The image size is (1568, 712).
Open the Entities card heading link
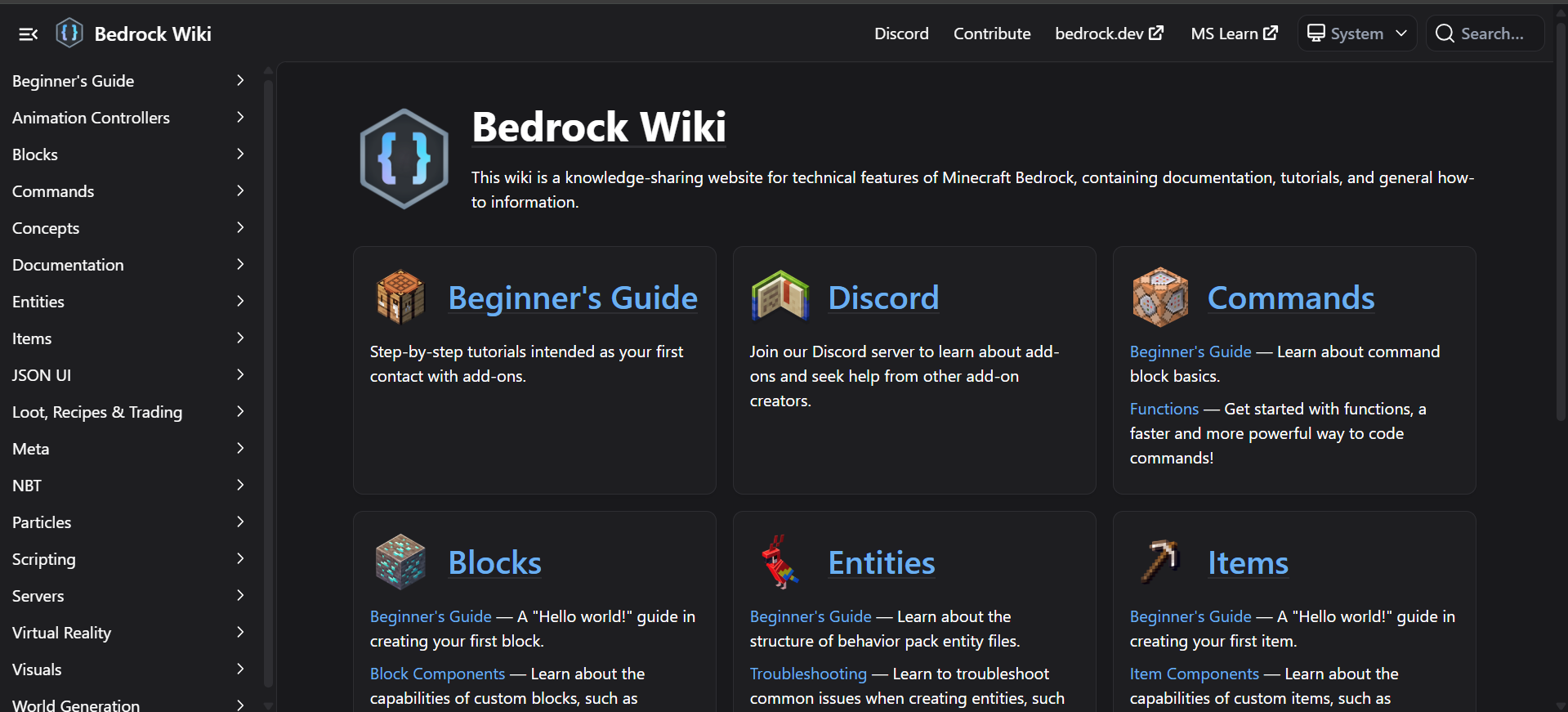click(881, 562)
